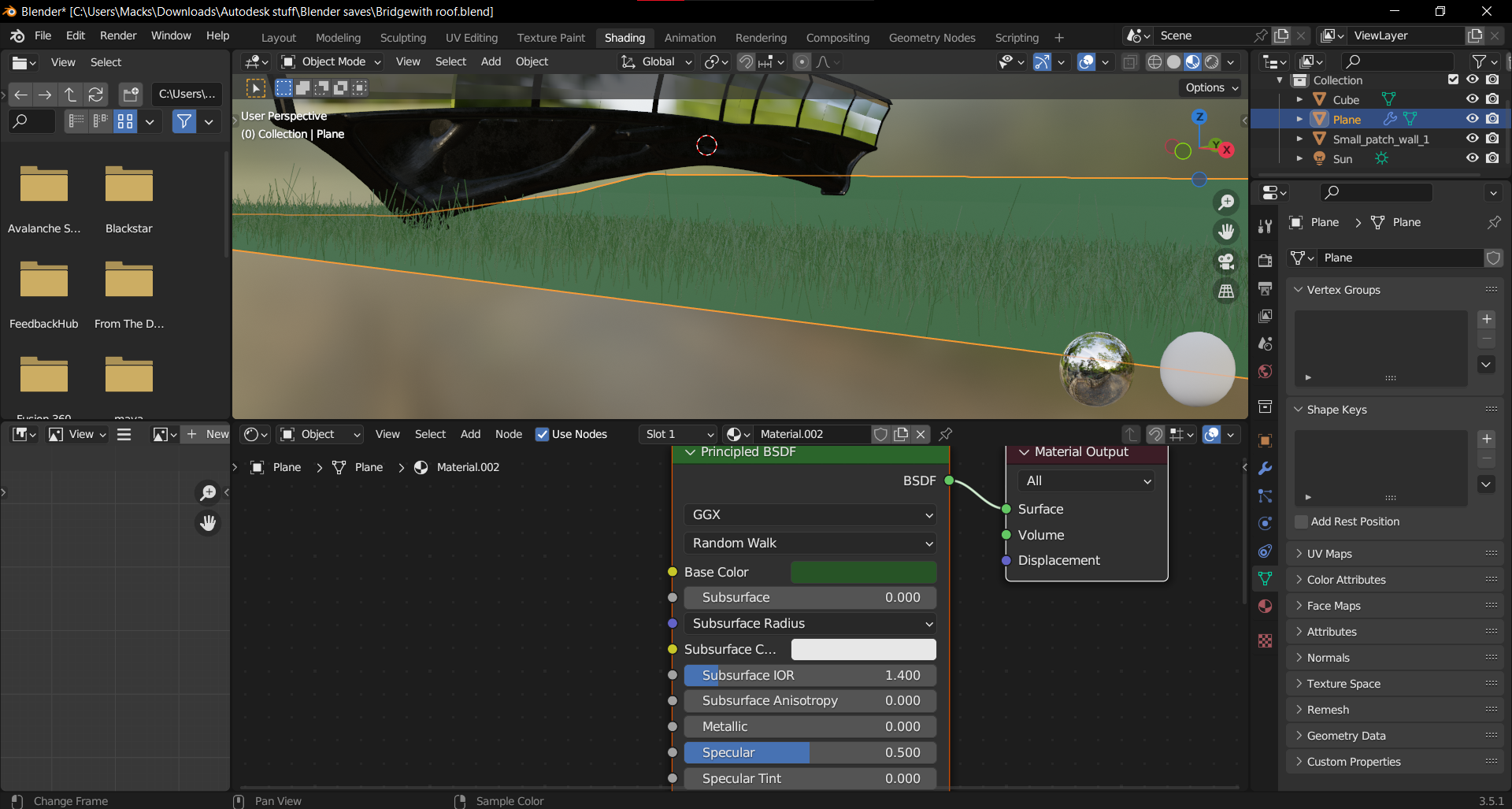The image size is (1512, 809).
Task: Open the All target dropdown in Material Output
Action: [x=1086, y=481]
